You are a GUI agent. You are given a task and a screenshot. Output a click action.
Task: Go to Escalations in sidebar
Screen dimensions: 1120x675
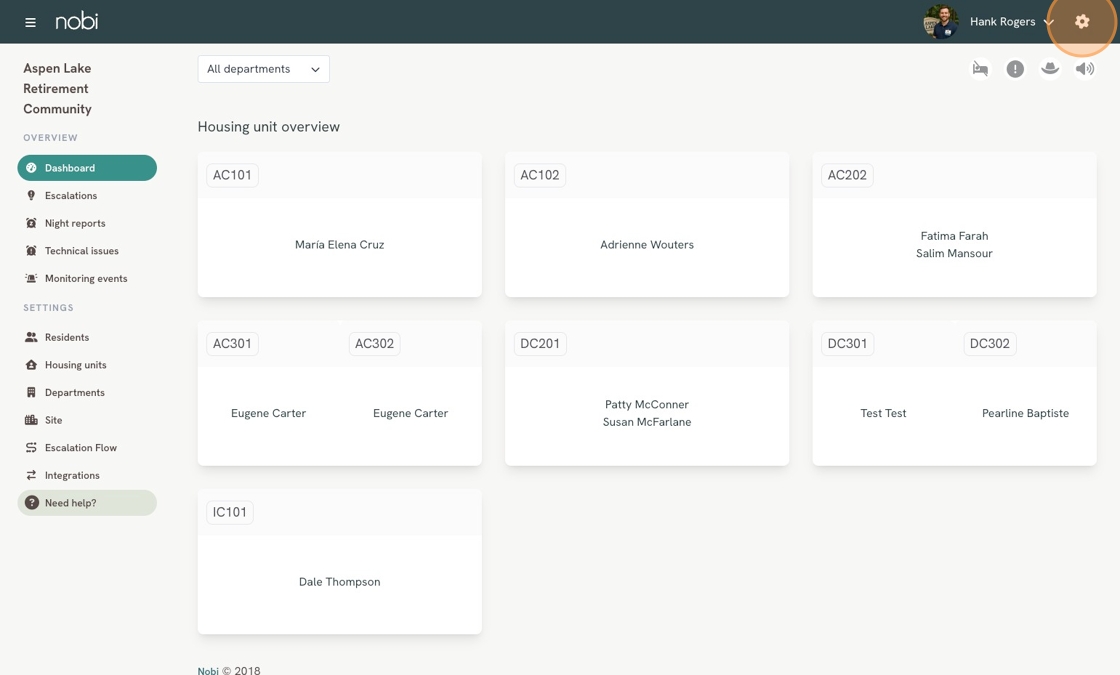click(70, 196)
